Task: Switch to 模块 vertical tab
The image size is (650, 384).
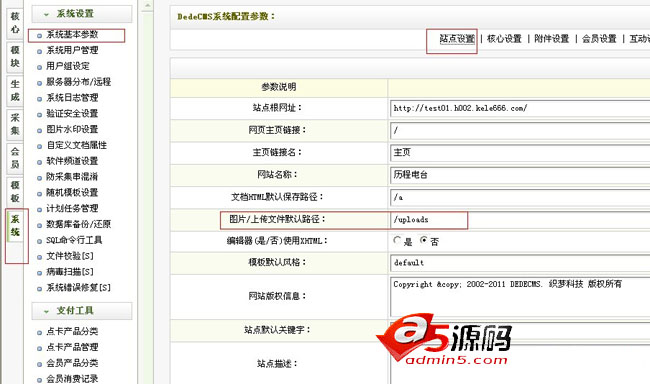Action: click(15, 57)
